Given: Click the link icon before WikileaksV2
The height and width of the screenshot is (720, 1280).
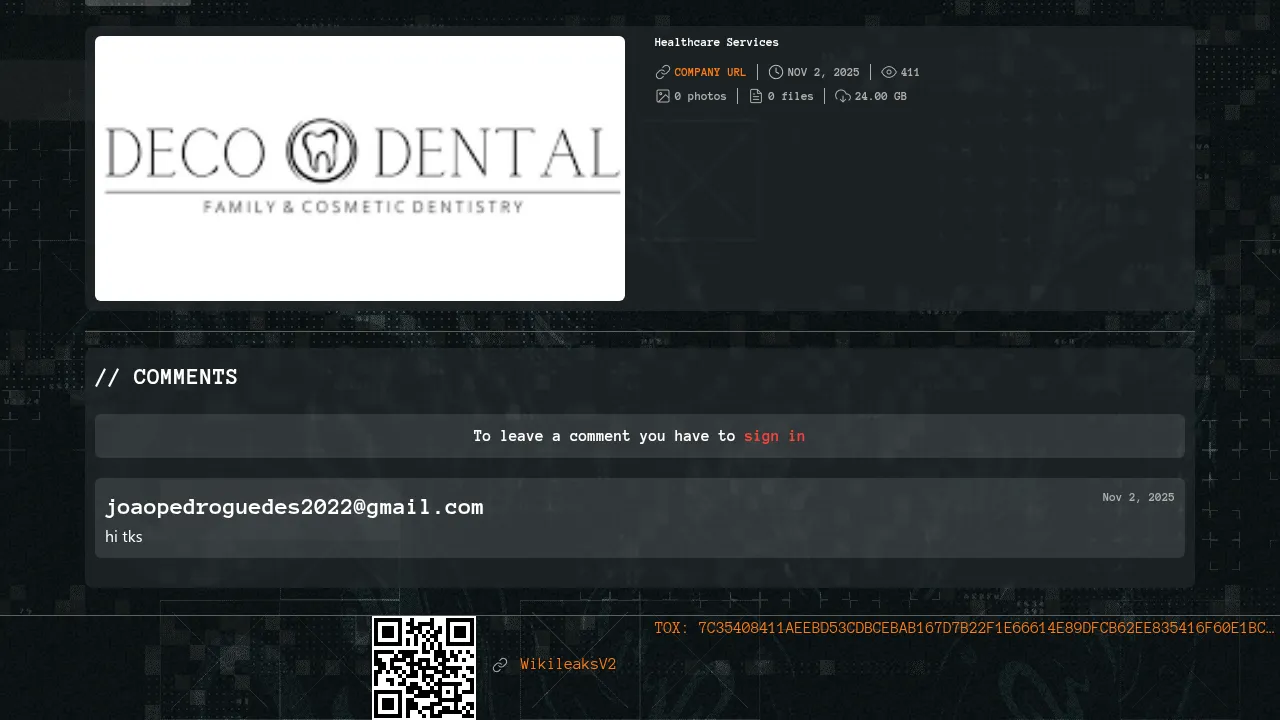Looking at the screenshot, I should tap(500, 665).
